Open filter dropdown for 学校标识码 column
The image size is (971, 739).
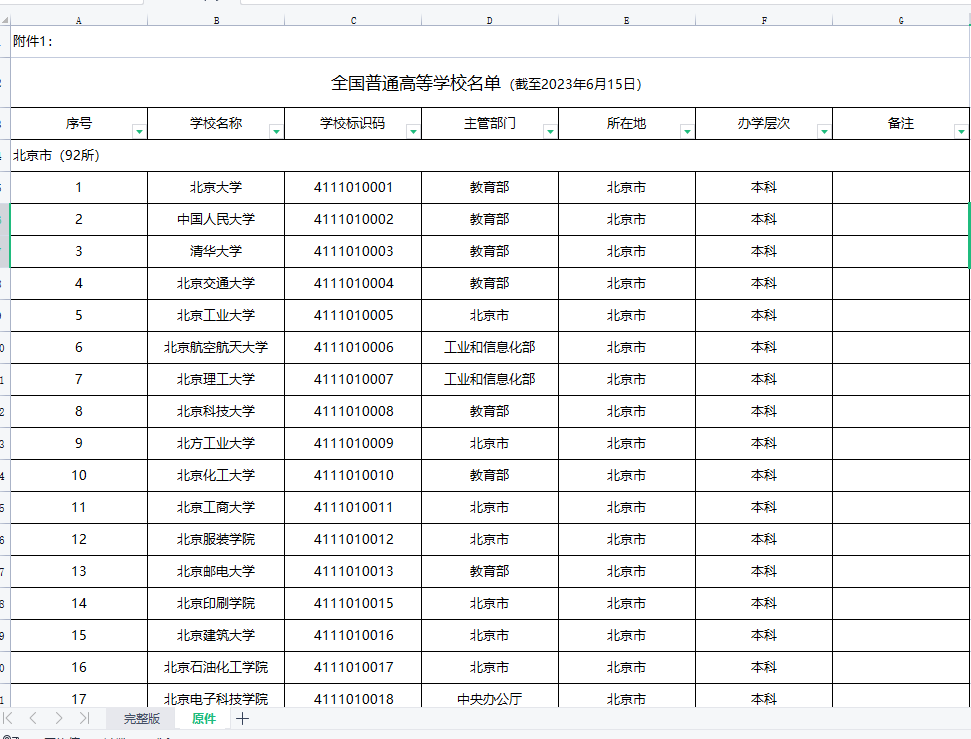[413, 131]
